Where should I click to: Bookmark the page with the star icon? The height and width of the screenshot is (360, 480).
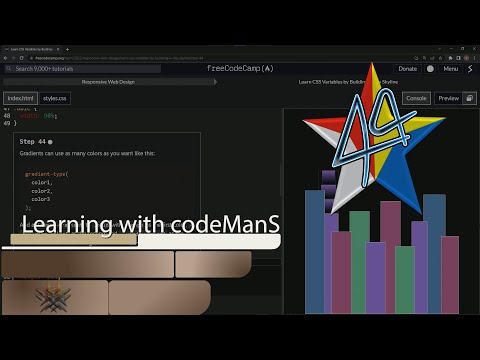tap(440, 58)
